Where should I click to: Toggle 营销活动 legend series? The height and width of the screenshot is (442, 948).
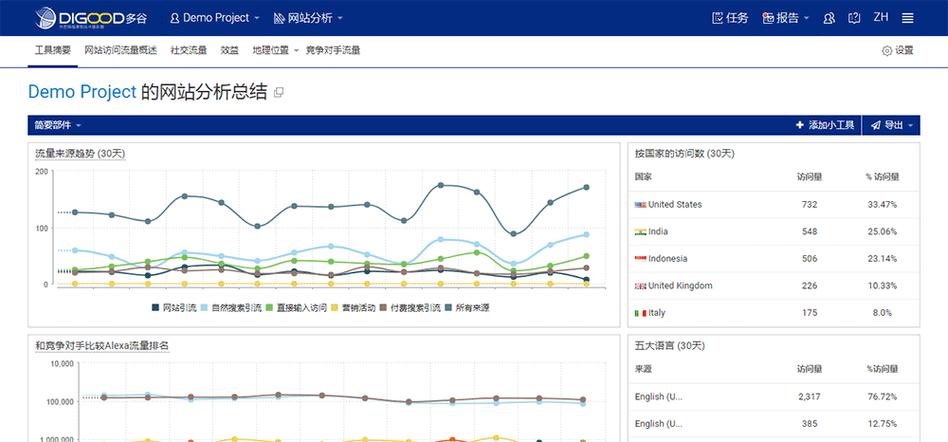coord(352,308)
